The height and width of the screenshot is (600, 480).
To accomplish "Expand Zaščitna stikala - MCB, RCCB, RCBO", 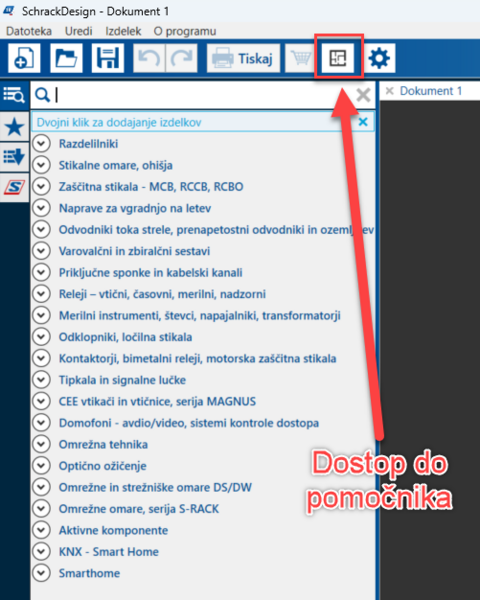I will tap(41, 186).
